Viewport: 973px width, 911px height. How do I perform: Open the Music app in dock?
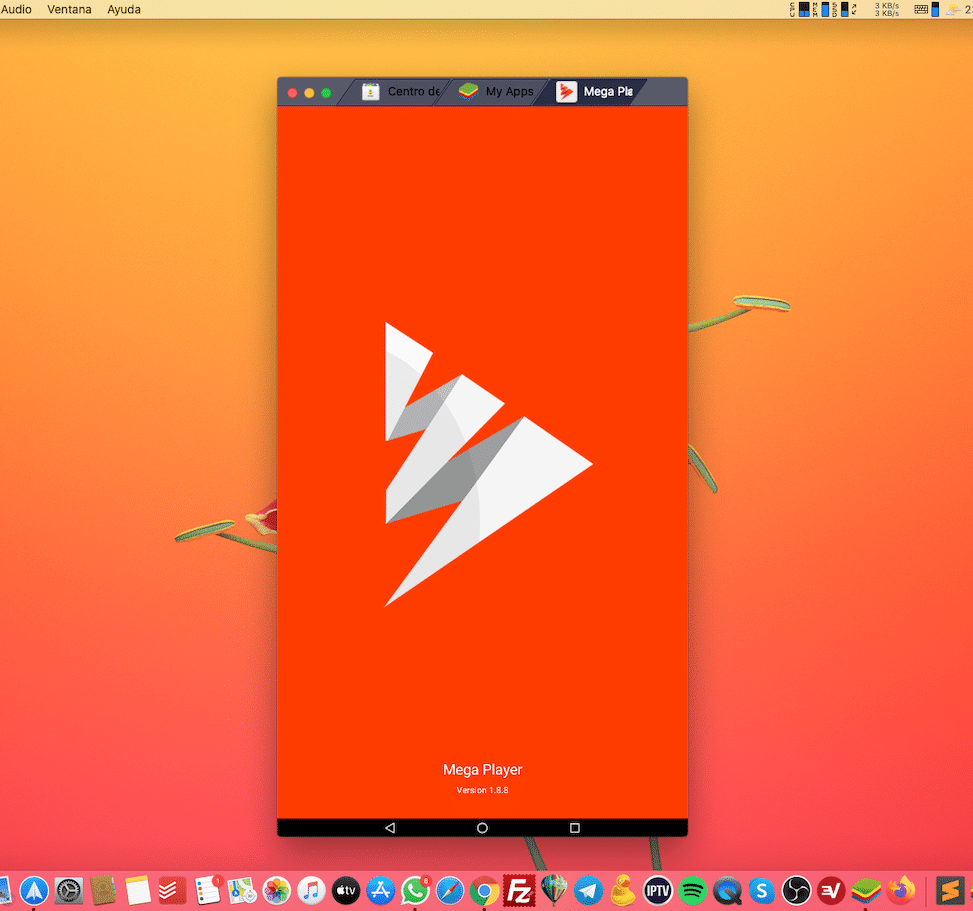coord(312,889)
